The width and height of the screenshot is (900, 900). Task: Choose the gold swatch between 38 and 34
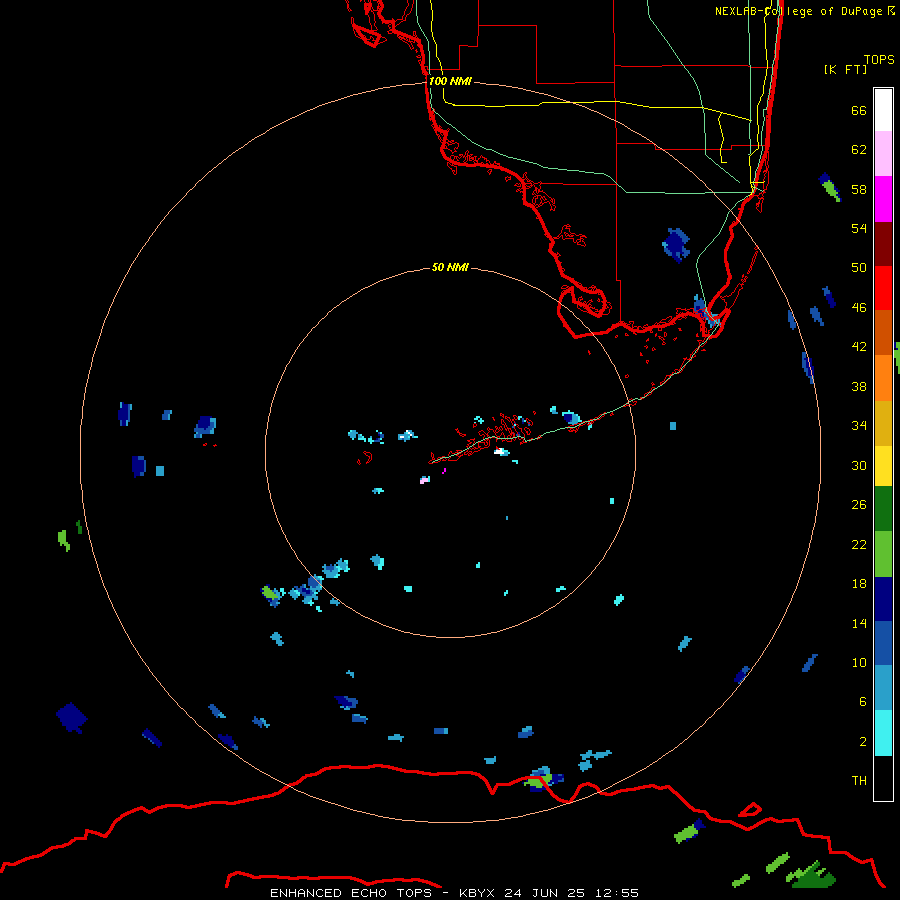tap(883, 423)
